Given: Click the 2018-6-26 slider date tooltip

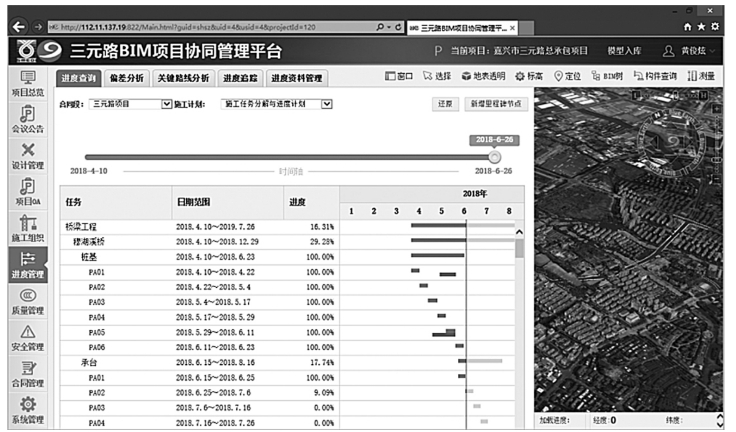Looking at the screenshot, I should coord(494,139).
